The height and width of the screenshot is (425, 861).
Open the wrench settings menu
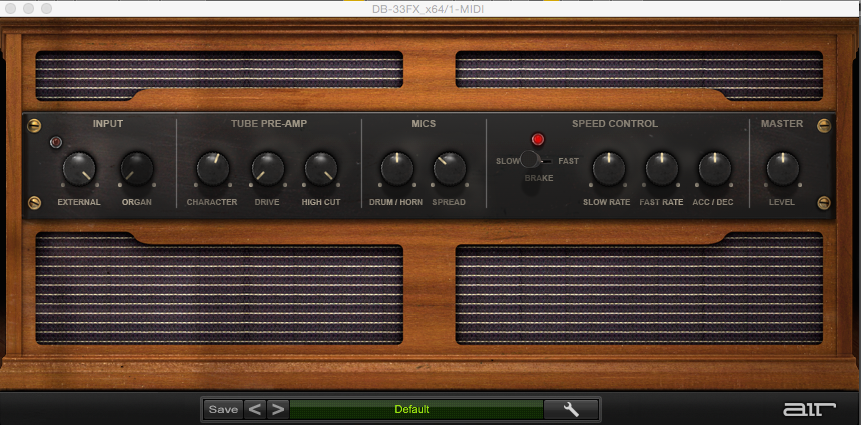tap(571, 410)
